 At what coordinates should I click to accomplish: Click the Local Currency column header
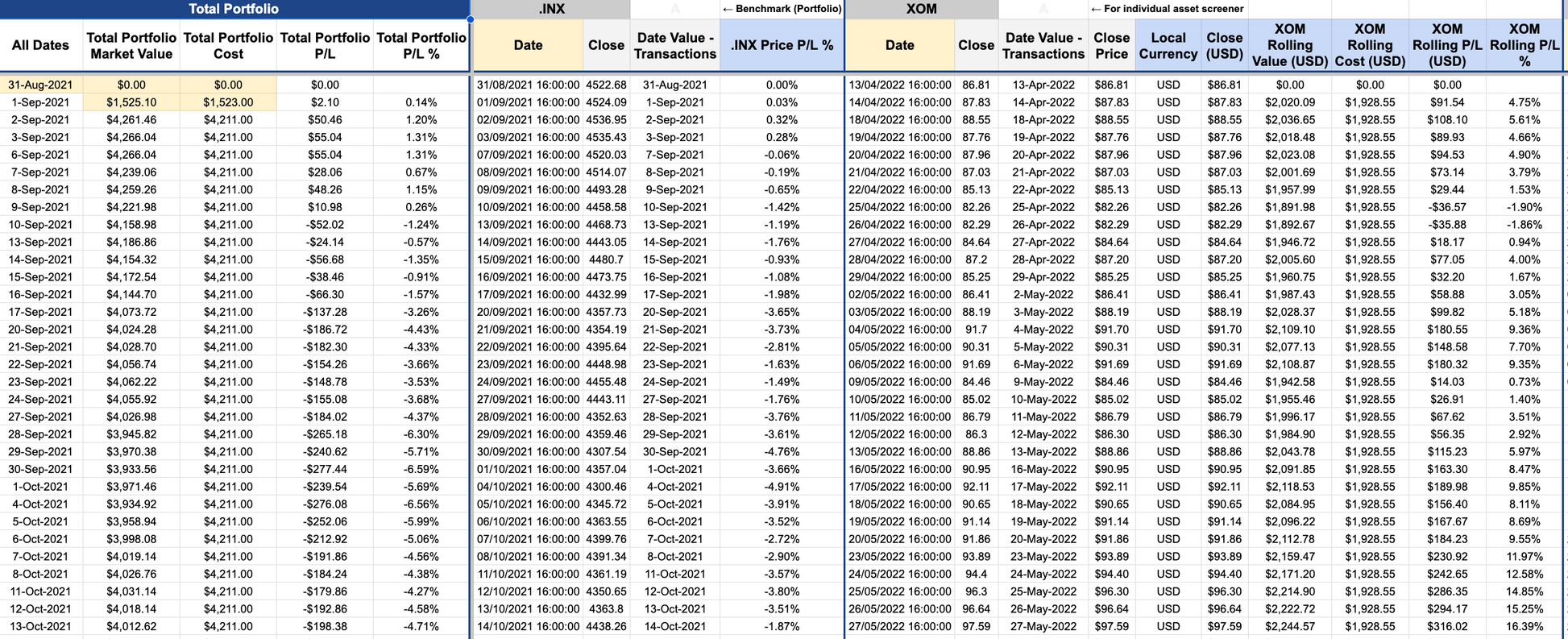click(1168, 46)
